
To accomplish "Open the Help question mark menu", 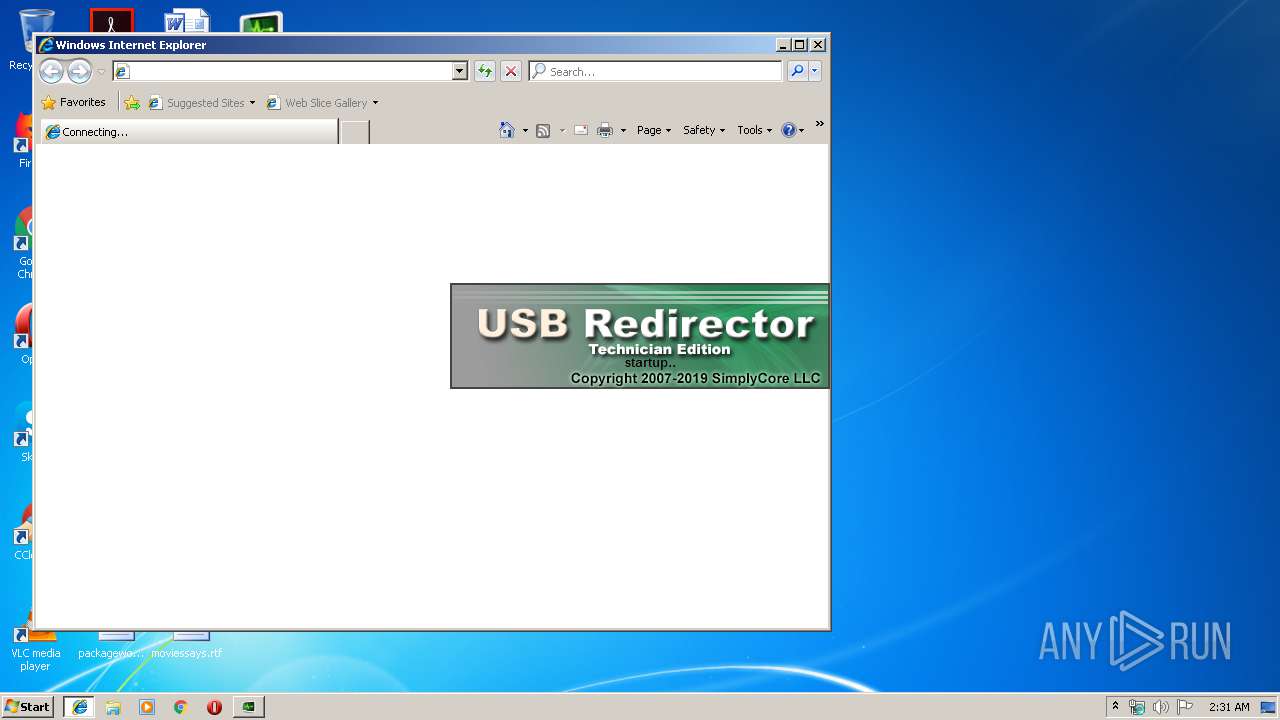I will coord(792,130).
